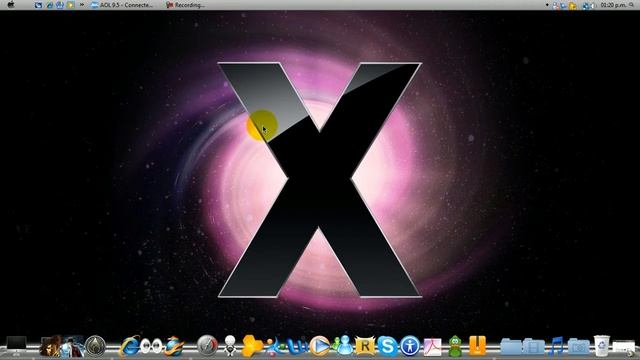640x360 pixels.
Task: Open the Spotlight search magnifier
Action: click(x=632, y=5)
